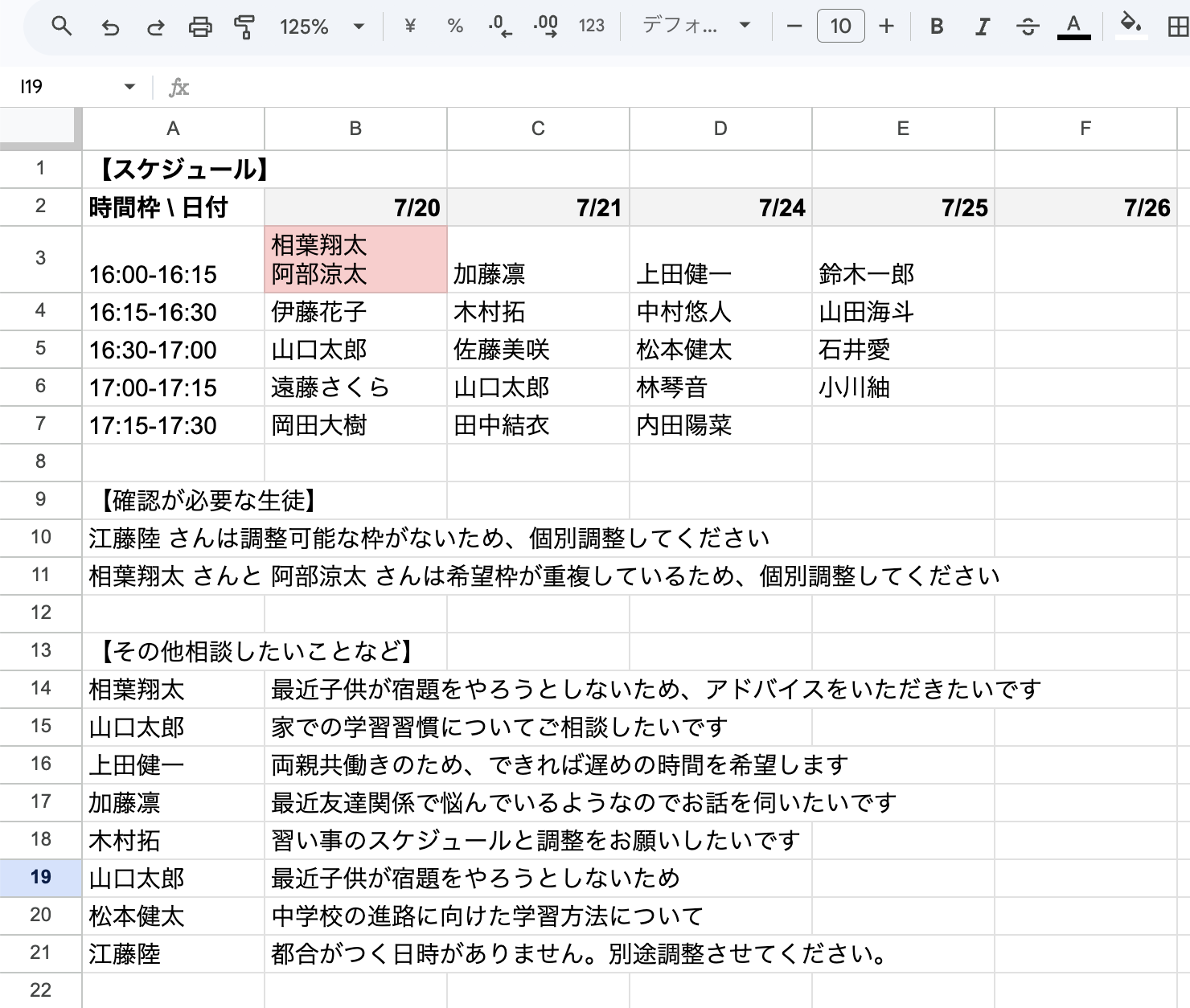Format cell as percent
Viewport: 1190px width, 1008px height.
pyautogui.click(x=455, y=27)
